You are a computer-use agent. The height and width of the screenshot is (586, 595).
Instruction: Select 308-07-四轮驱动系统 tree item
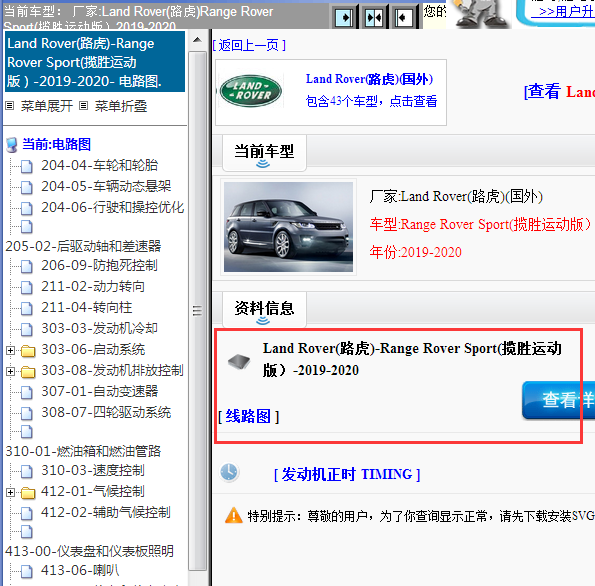click(x=106, y=412)
